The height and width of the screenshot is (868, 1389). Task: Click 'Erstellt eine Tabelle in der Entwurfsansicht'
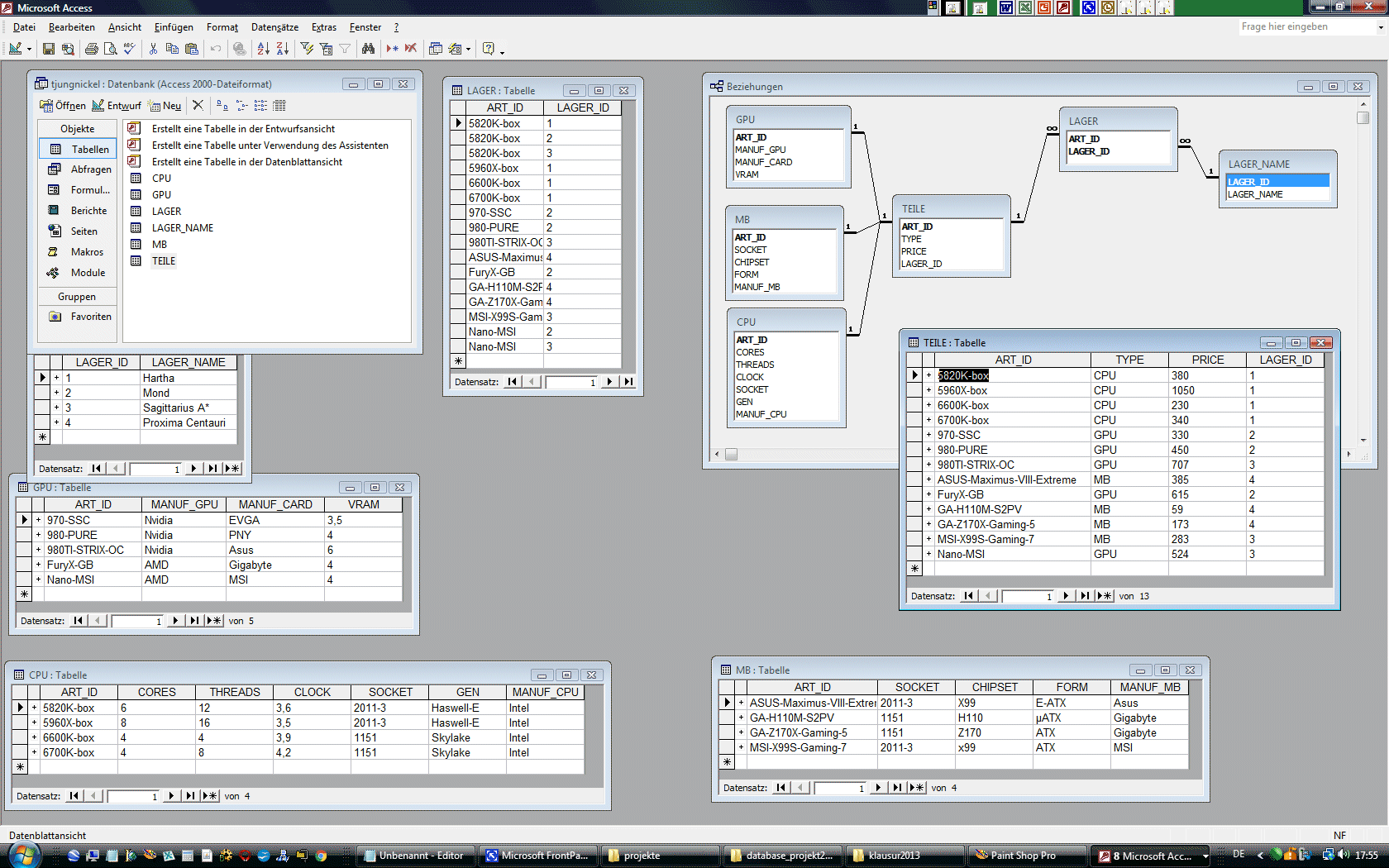click(x=243, y=128)
